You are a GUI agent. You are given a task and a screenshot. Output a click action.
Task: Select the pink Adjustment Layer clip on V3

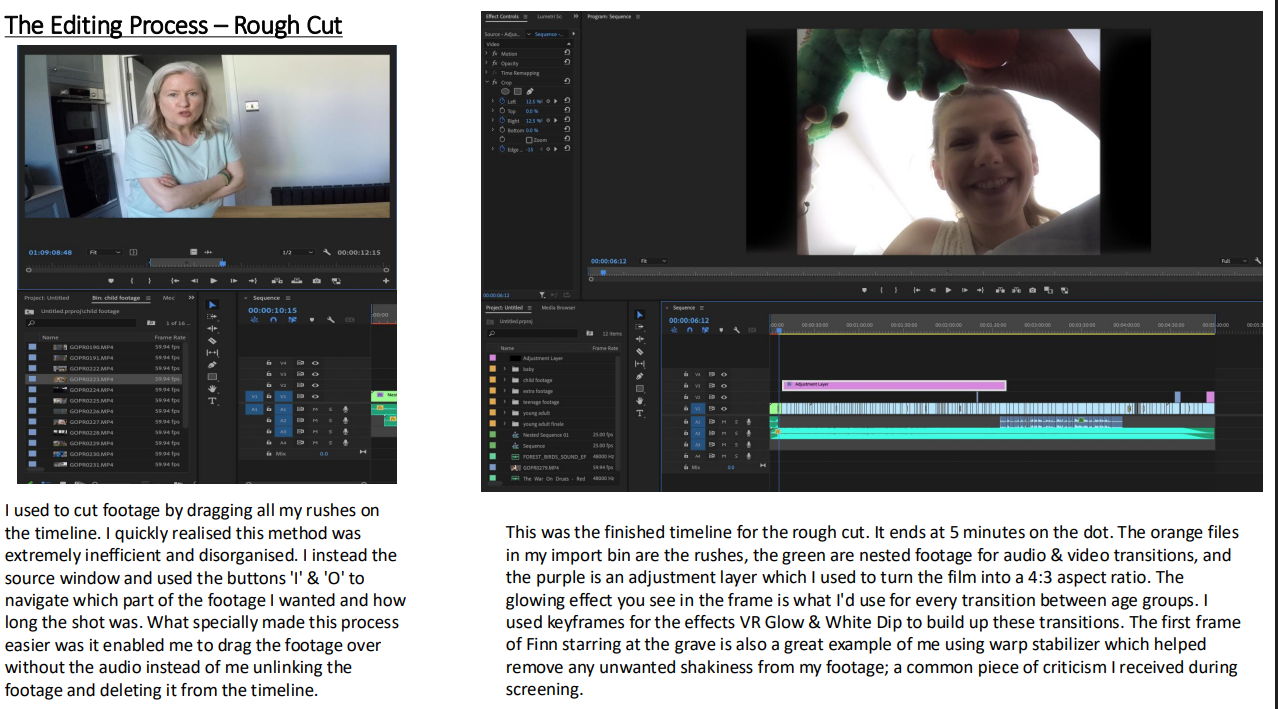[x=894, y=384]
